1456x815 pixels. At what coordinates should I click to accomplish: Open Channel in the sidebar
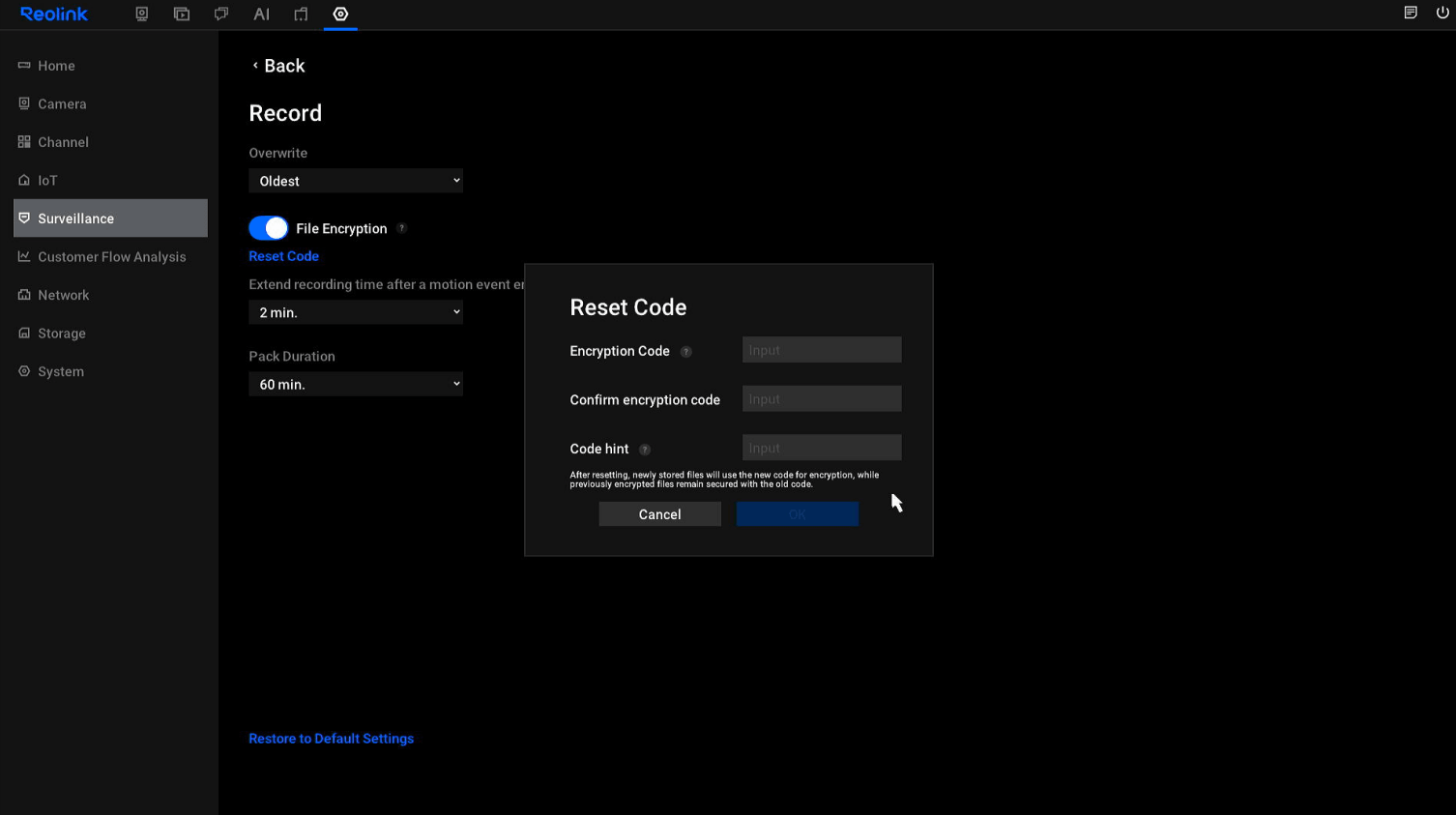[110, 142]
